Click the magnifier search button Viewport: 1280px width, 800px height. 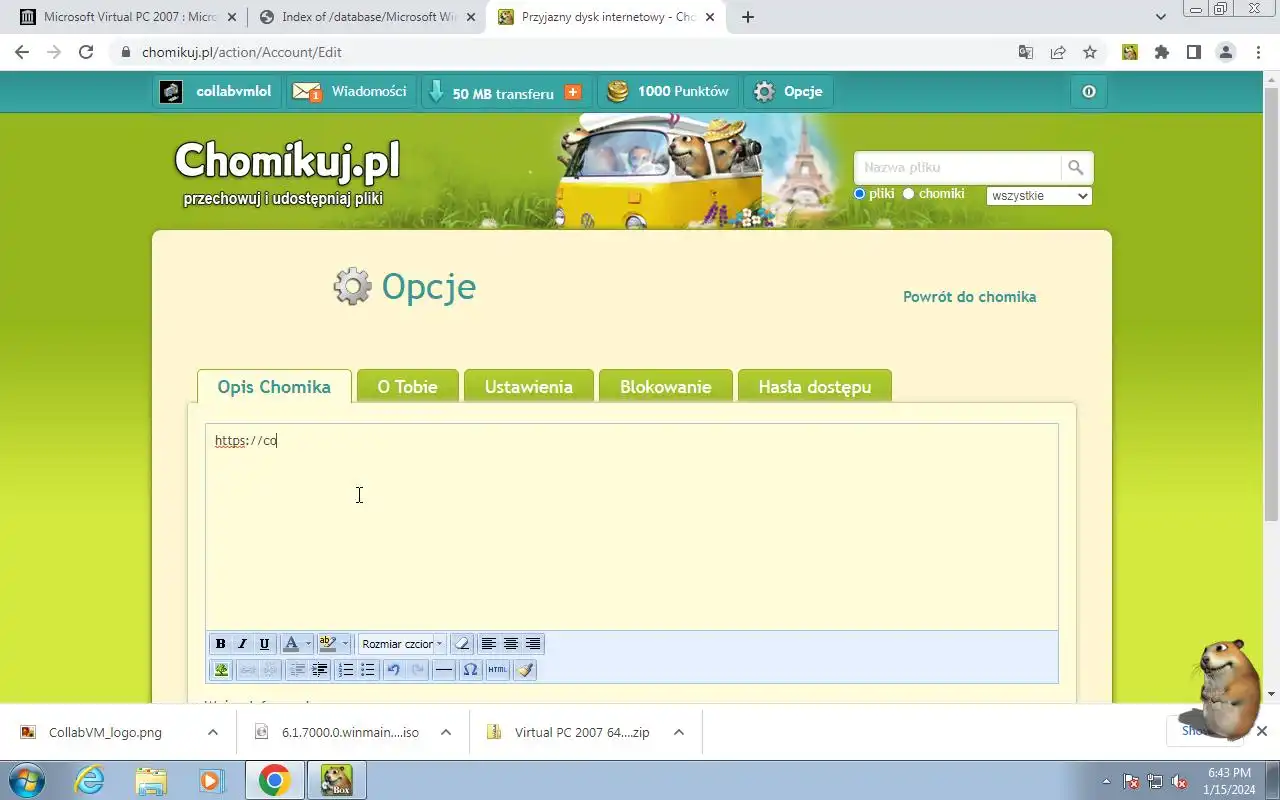[x=1076, y=167]
